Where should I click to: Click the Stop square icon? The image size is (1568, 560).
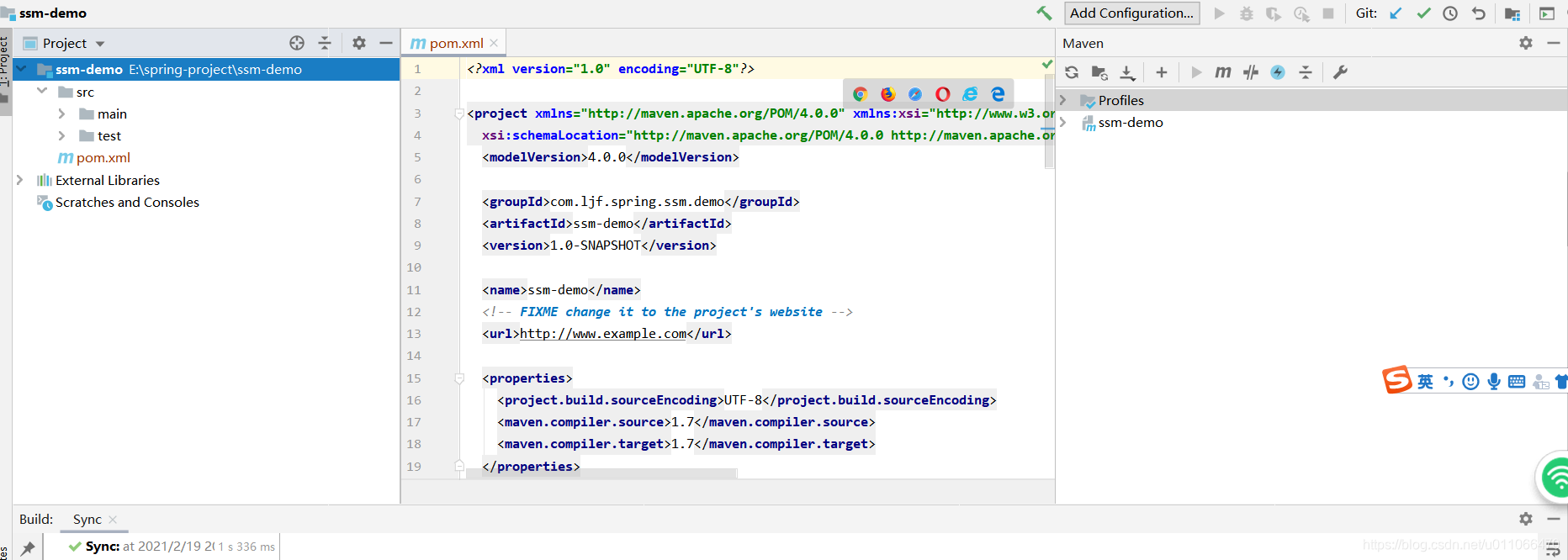(x=1328, y=13)
